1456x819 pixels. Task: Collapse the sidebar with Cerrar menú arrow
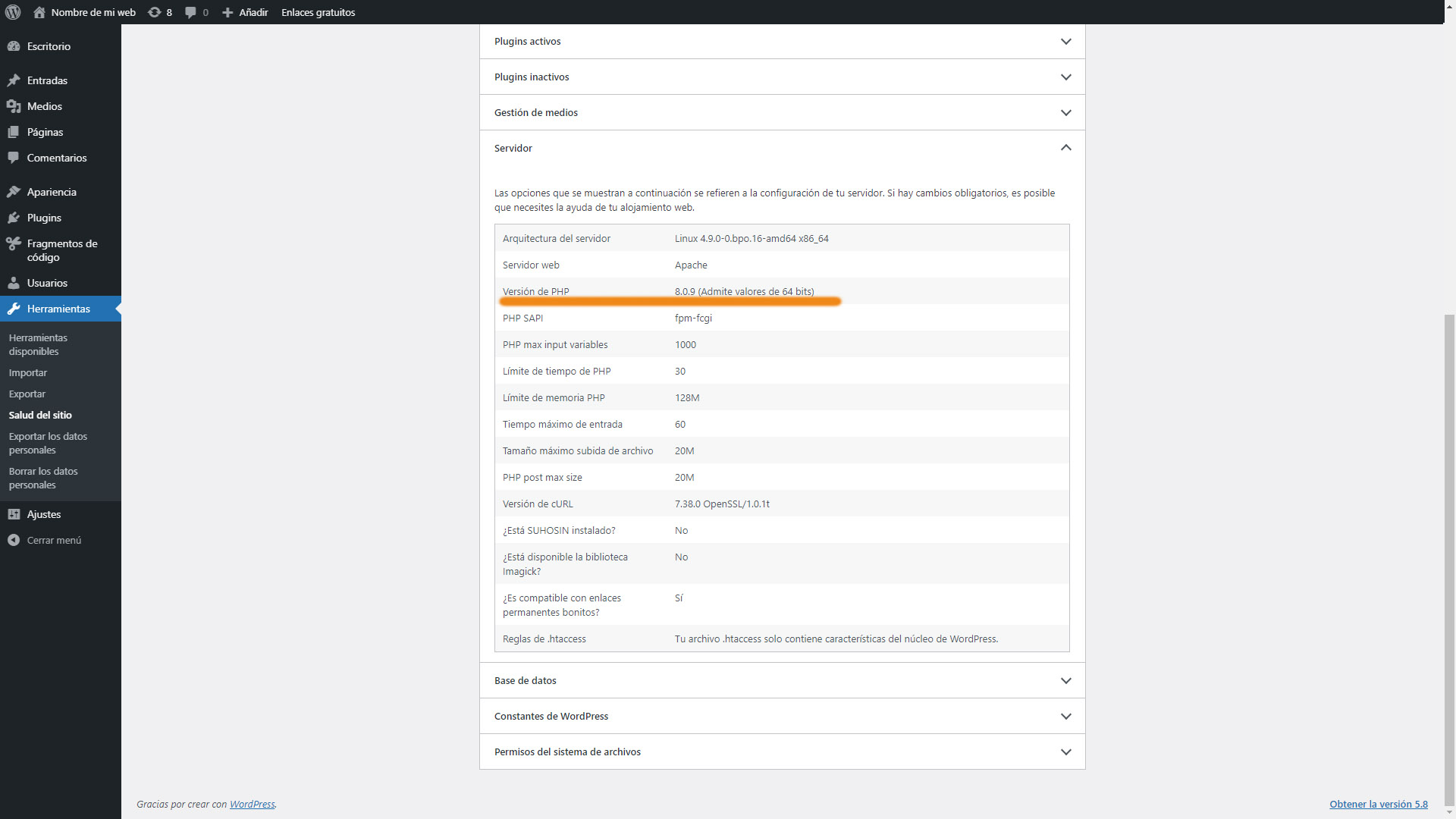tap(14, 540)
